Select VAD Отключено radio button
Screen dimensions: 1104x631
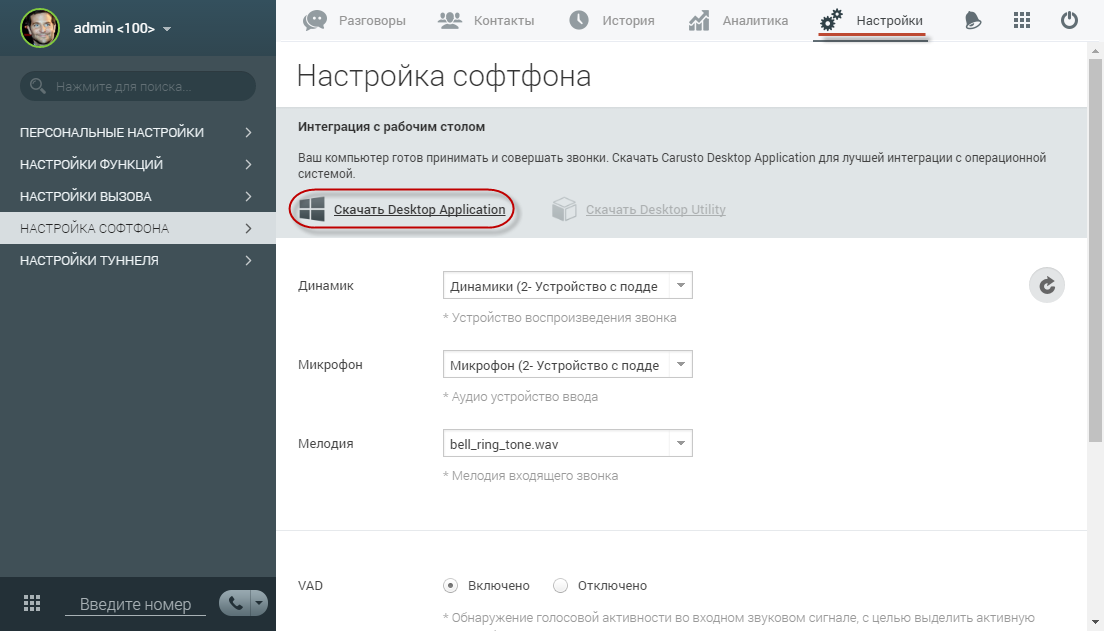[x=560, y=585]
